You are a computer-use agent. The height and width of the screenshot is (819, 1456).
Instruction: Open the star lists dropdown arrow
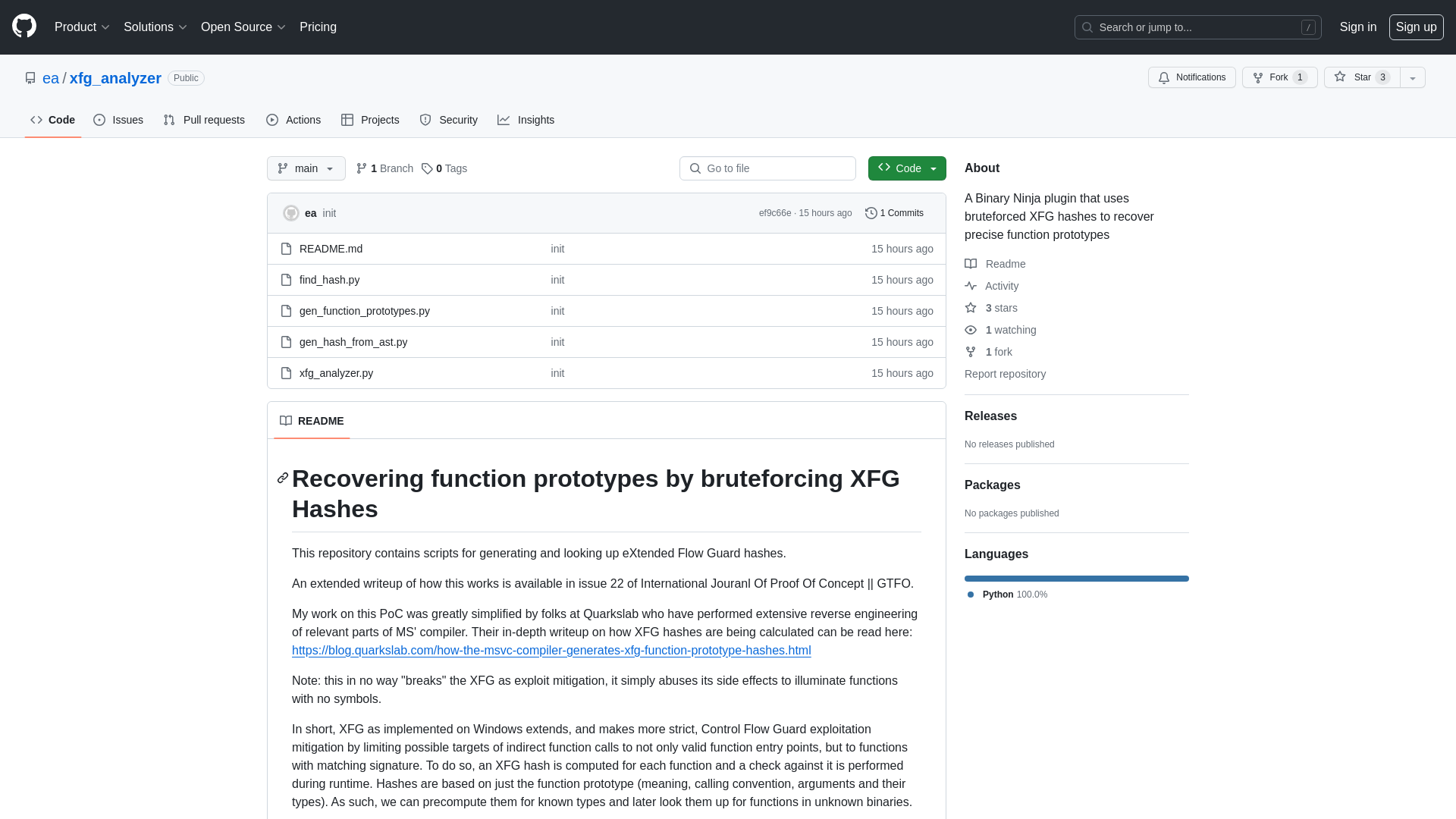(x=1412, y=77)
